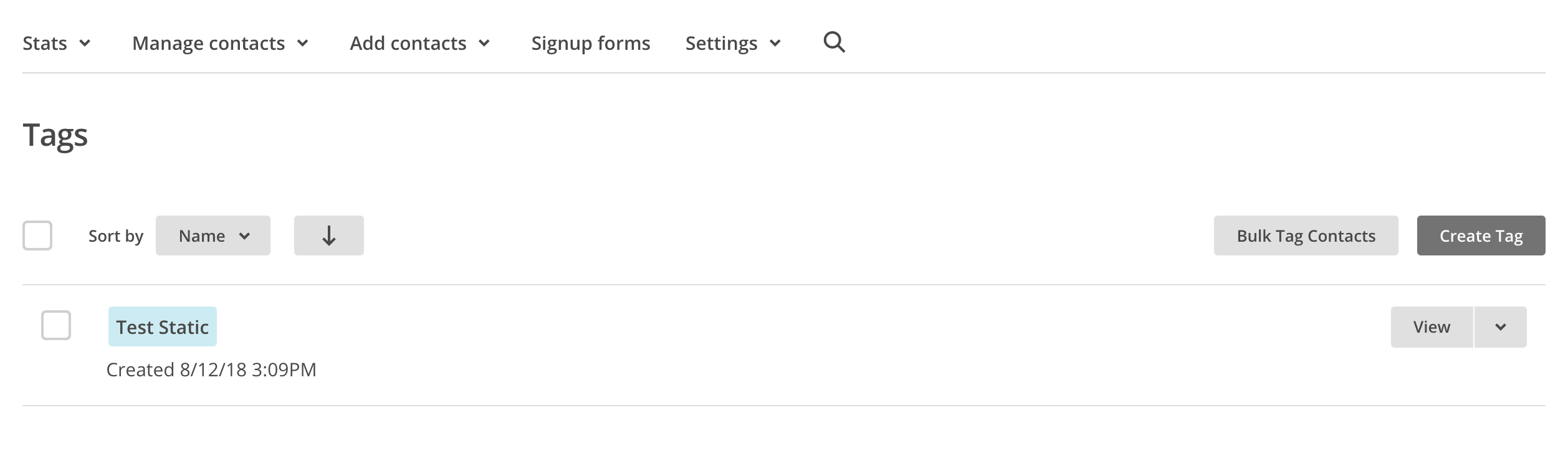Click the chevron beside Settings

coord(775,43)
